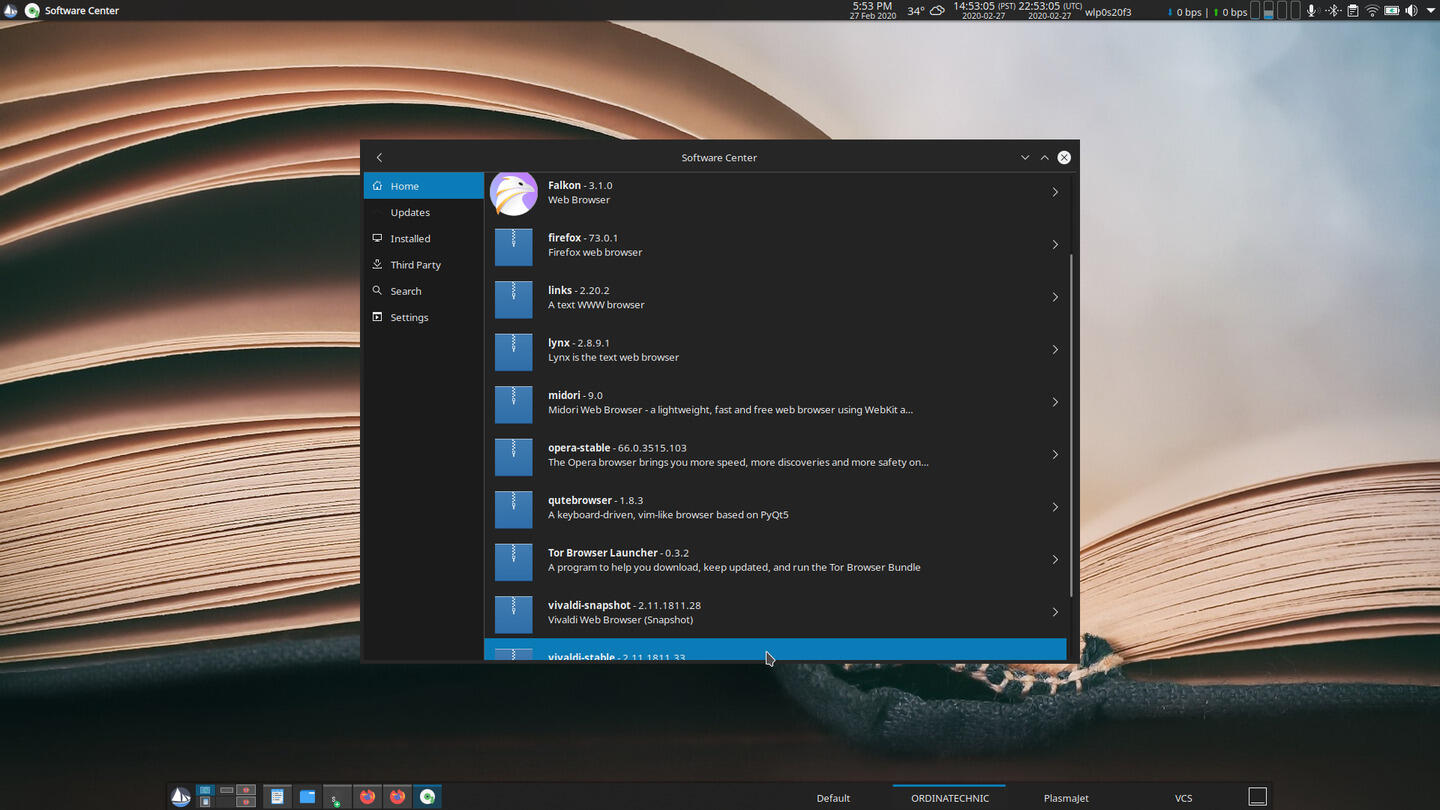The height and width of the screenshot is (810, 1440).
Task: Open the clipboard tray icon
Action: coord(1352,11)
